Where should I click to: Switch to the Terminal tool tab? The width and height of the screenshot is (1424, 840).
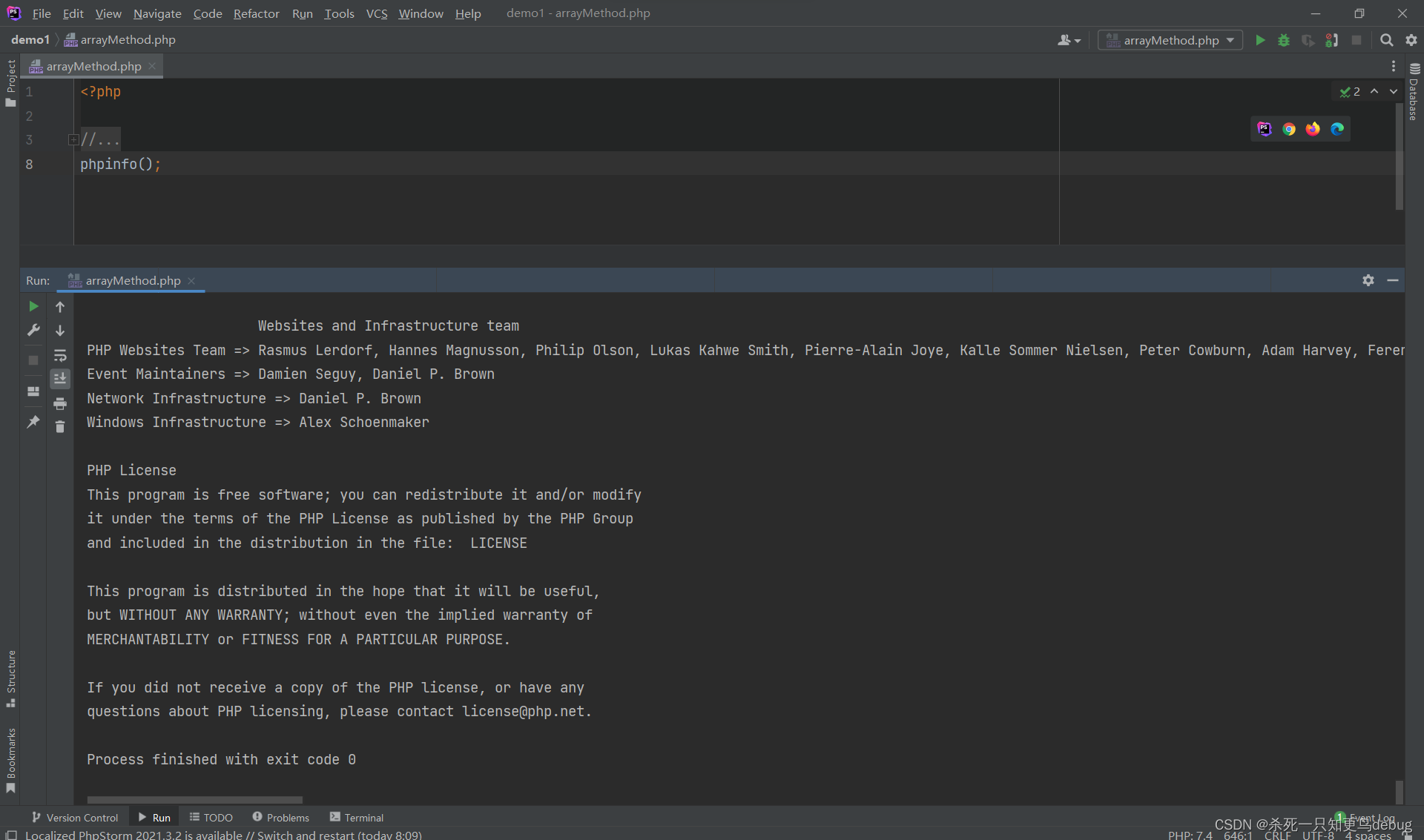357,817
